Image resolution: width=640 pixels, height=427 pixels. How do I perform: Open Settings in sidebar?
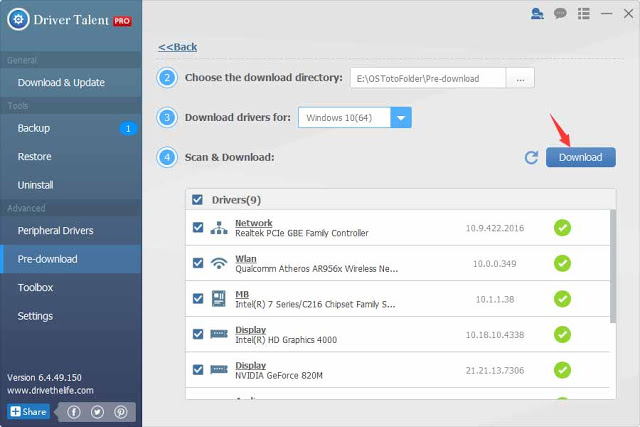tap(71, 316)
